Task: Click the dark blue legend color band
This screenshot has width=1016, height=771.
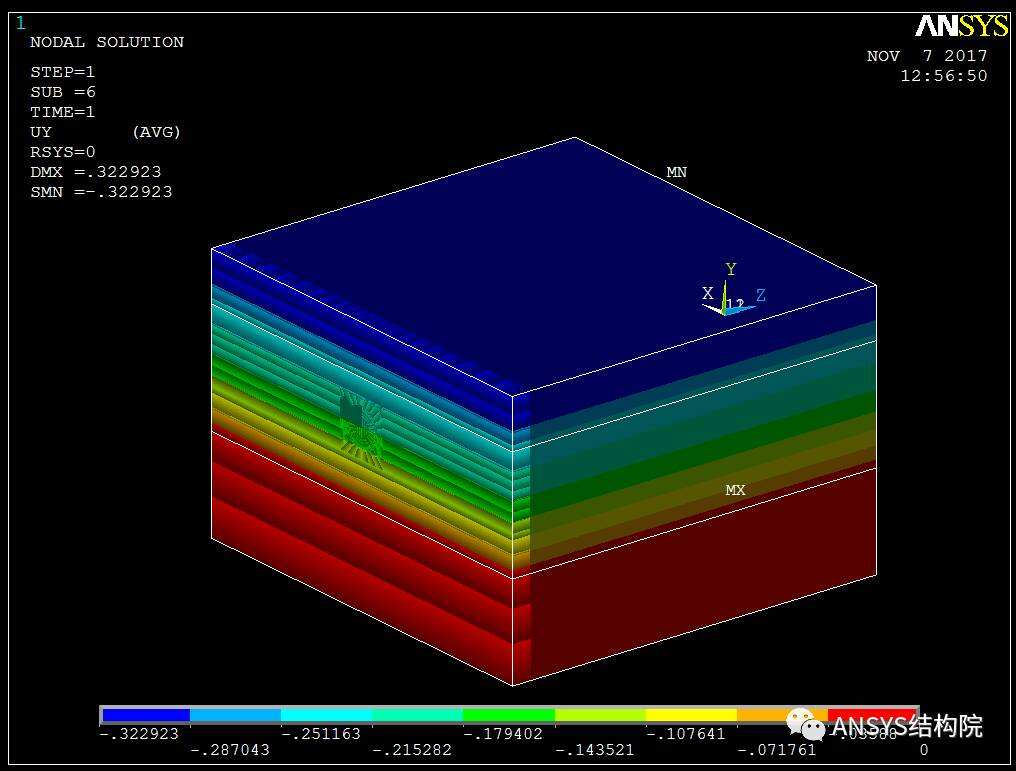Action: pyautogui.click(x=146, y=715)
